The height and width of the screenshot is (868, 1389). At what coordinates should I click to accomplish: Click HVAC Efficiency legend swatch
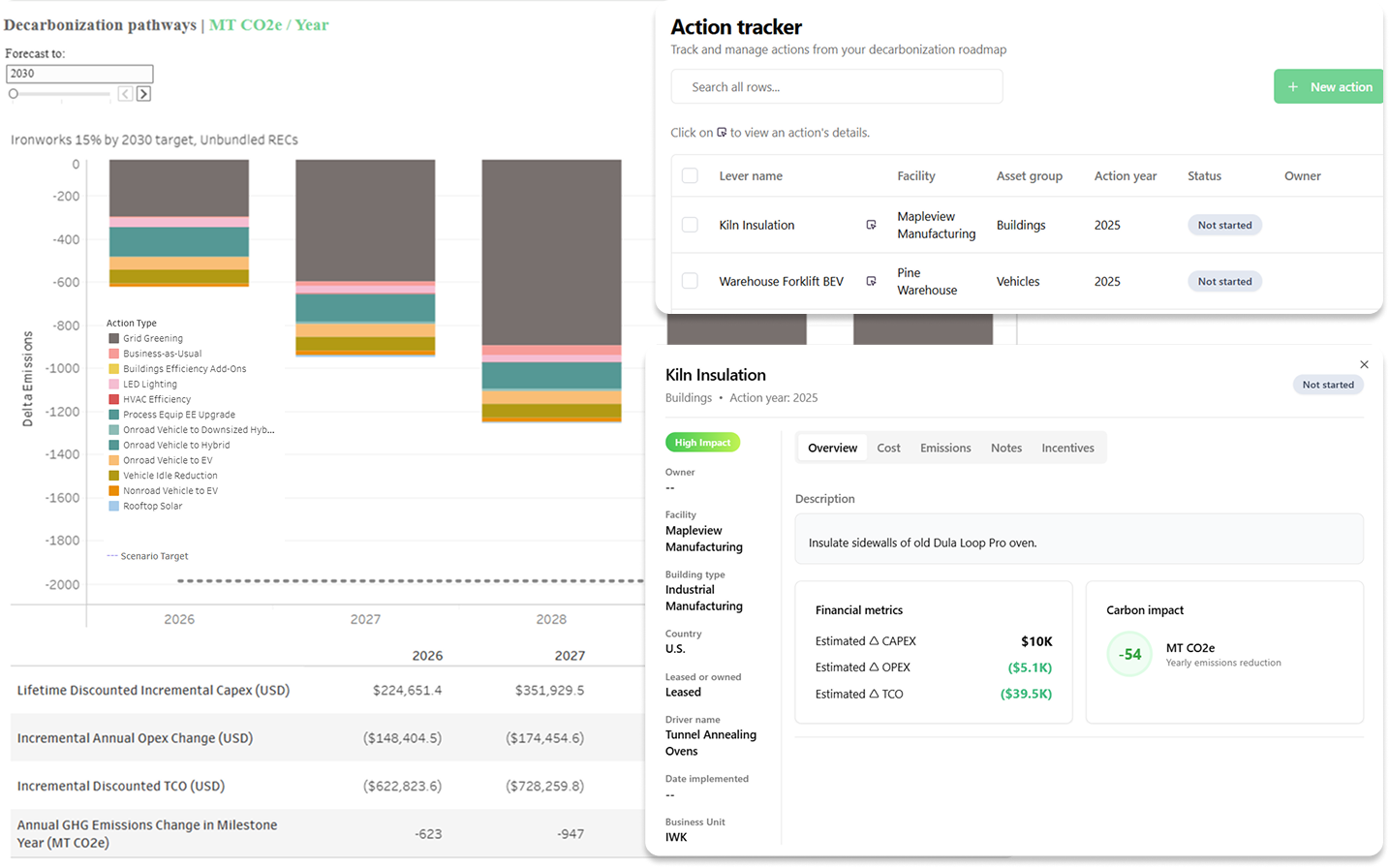coord(114,399)
